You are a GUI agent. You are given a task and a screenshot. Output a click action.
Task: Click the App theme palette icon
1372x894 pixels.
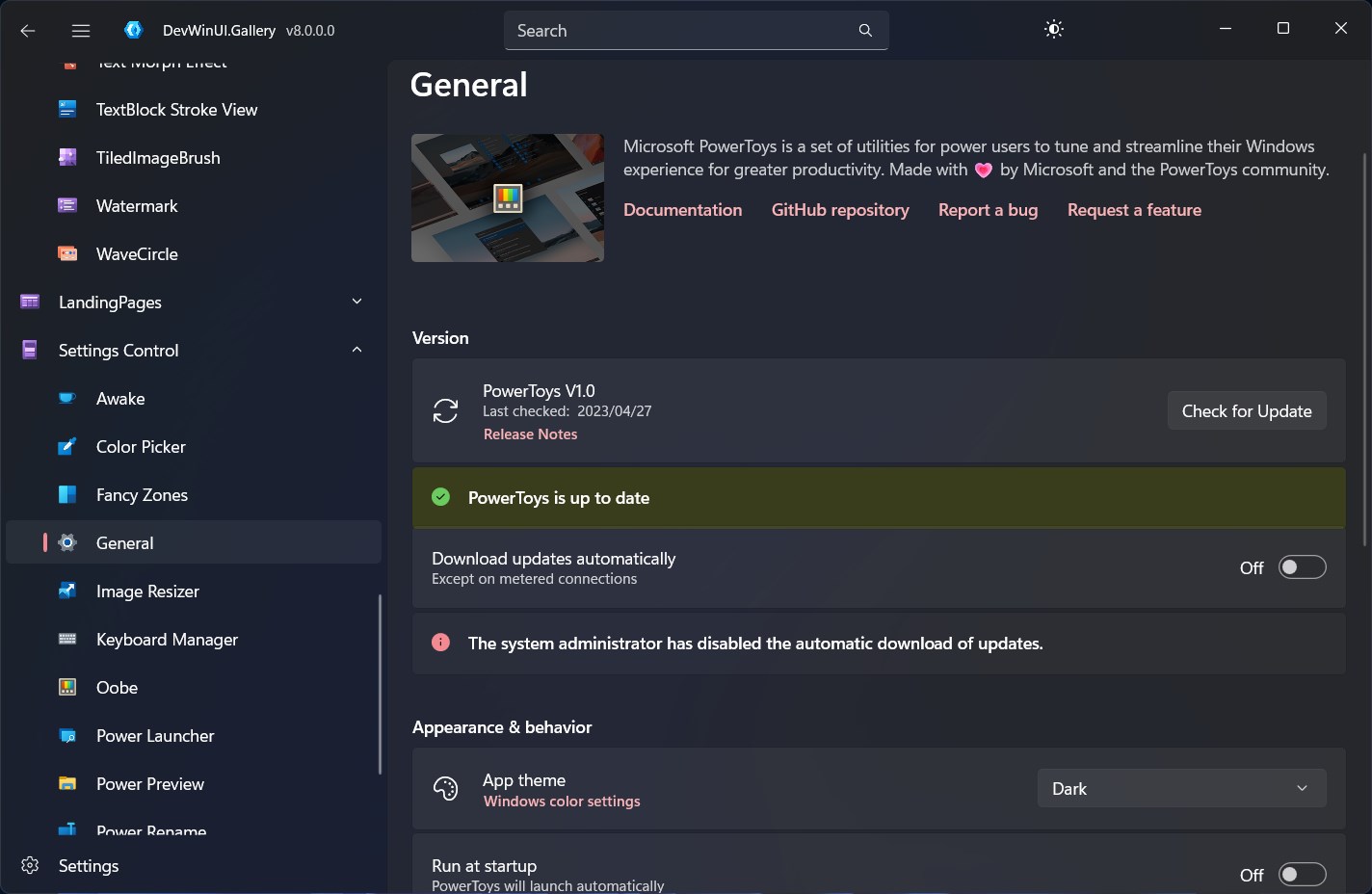[445, 789]
